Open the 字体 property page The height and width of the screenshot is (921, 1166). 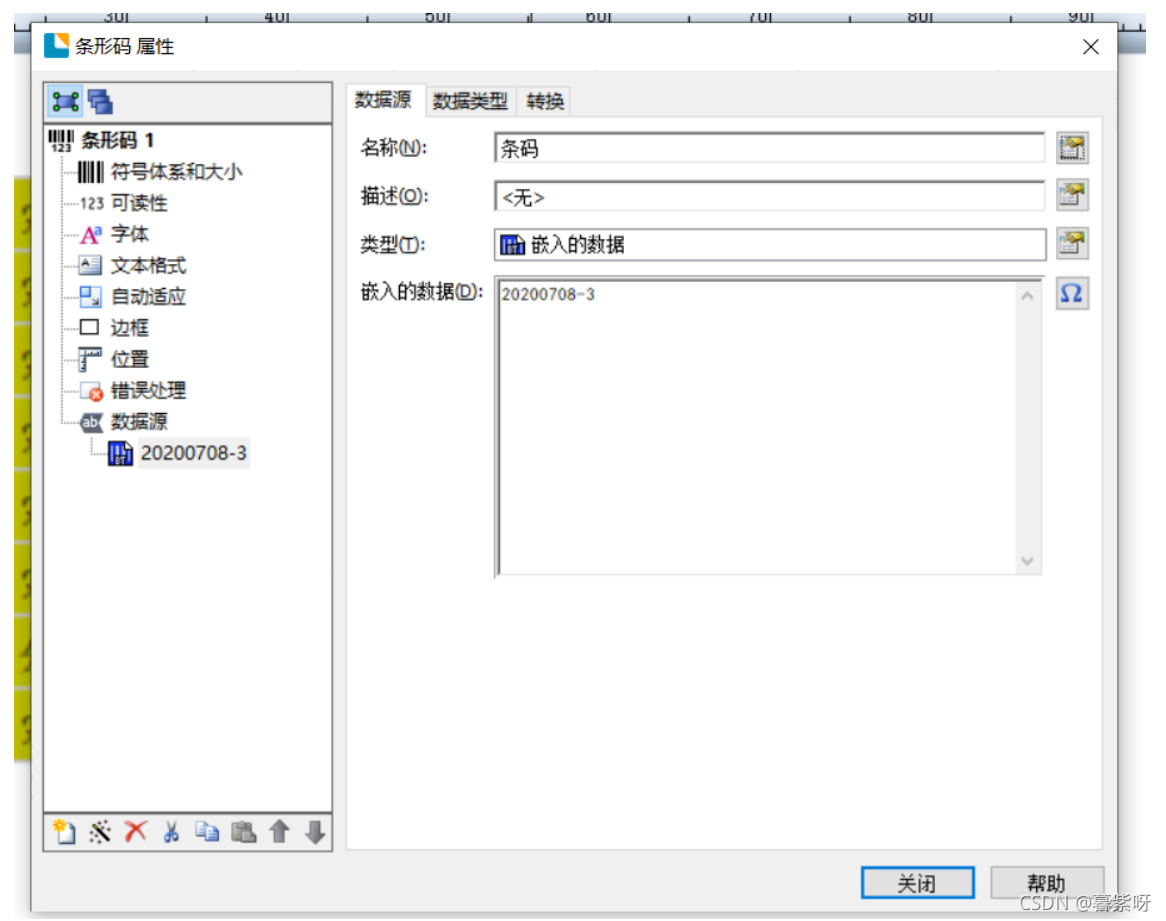pos(129,234)
